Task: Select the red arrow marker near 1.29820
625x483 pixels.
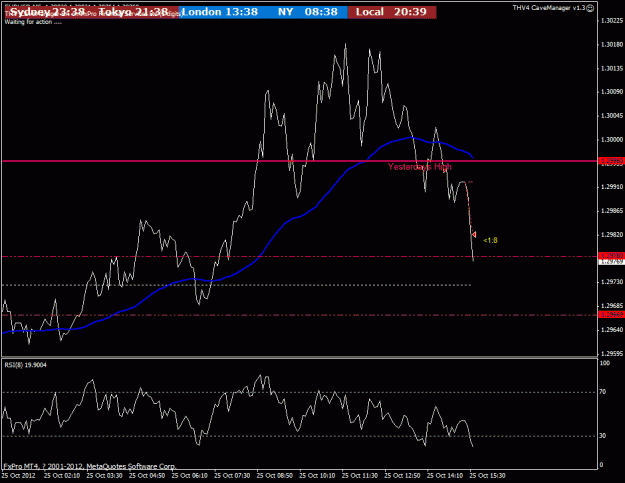Action: coord(474,235)
